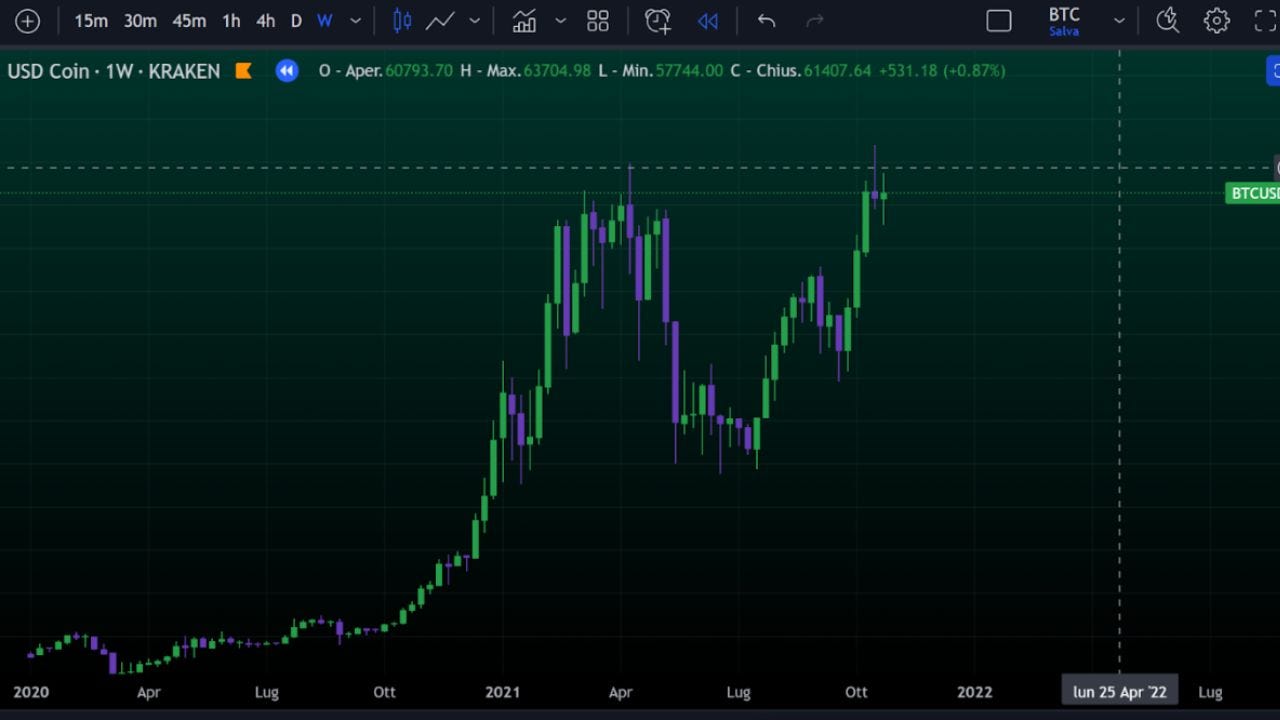
Task: Create a new alert with the clock icon
Action: 657,20
